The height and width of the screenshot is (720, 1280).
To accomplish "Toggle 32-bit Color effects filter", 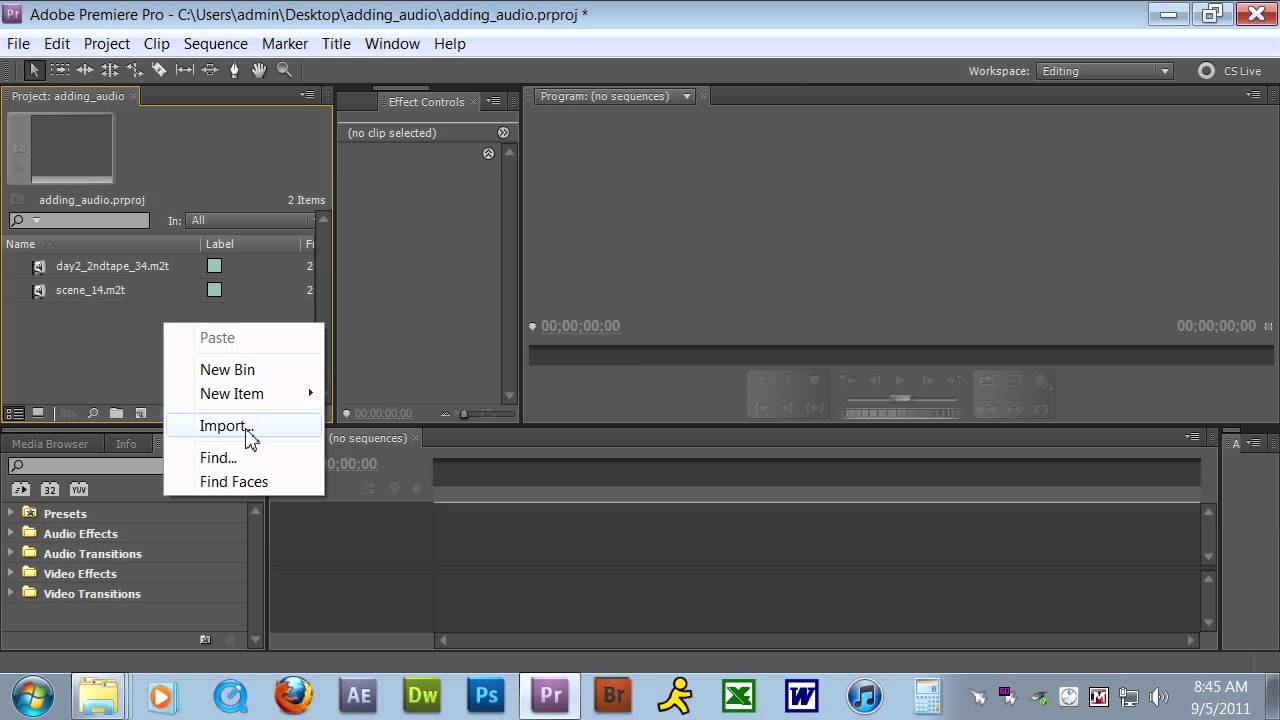I will [50, 489].
